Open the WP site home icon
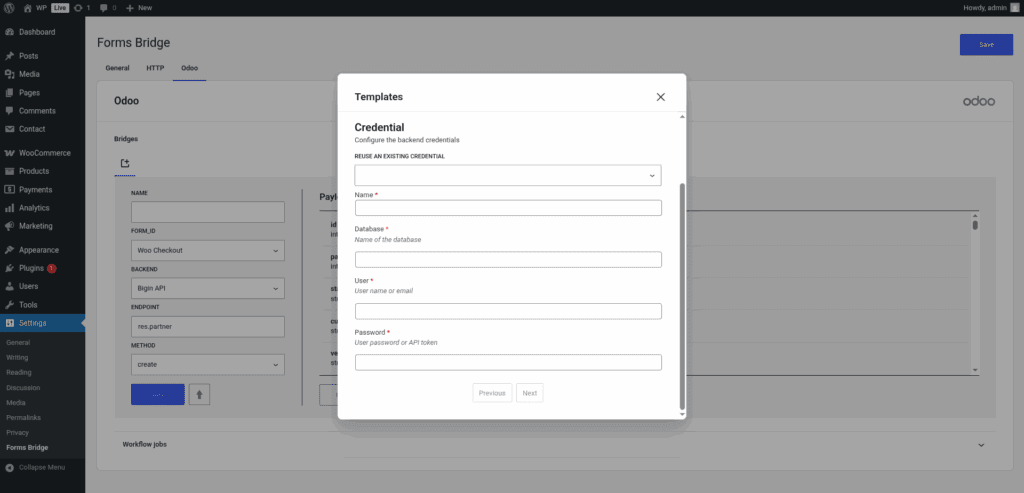 click(x=27, y=8)
